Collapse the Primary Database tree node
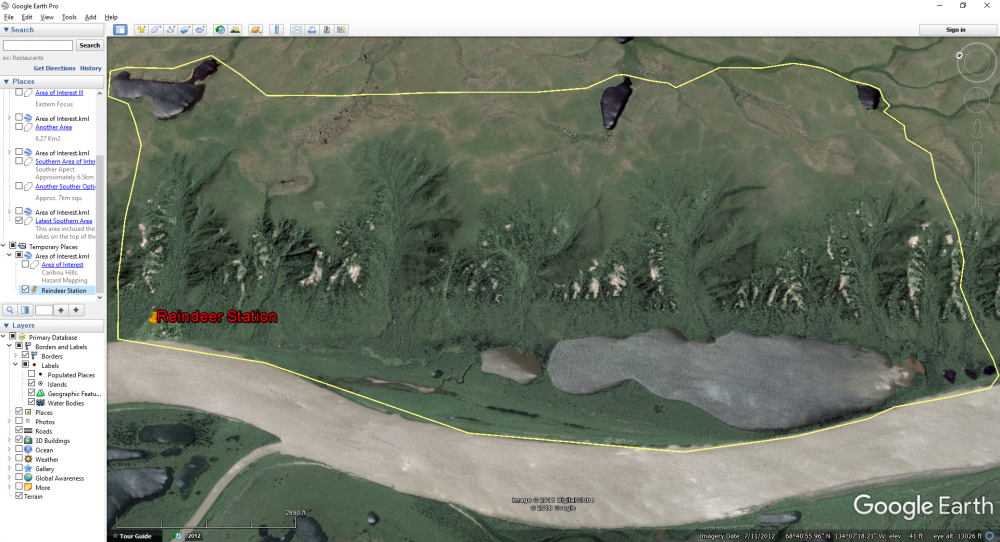Image resolution: width=1000 pixels, height=542 pixels. pyautogui.click(x=3, y=337)
